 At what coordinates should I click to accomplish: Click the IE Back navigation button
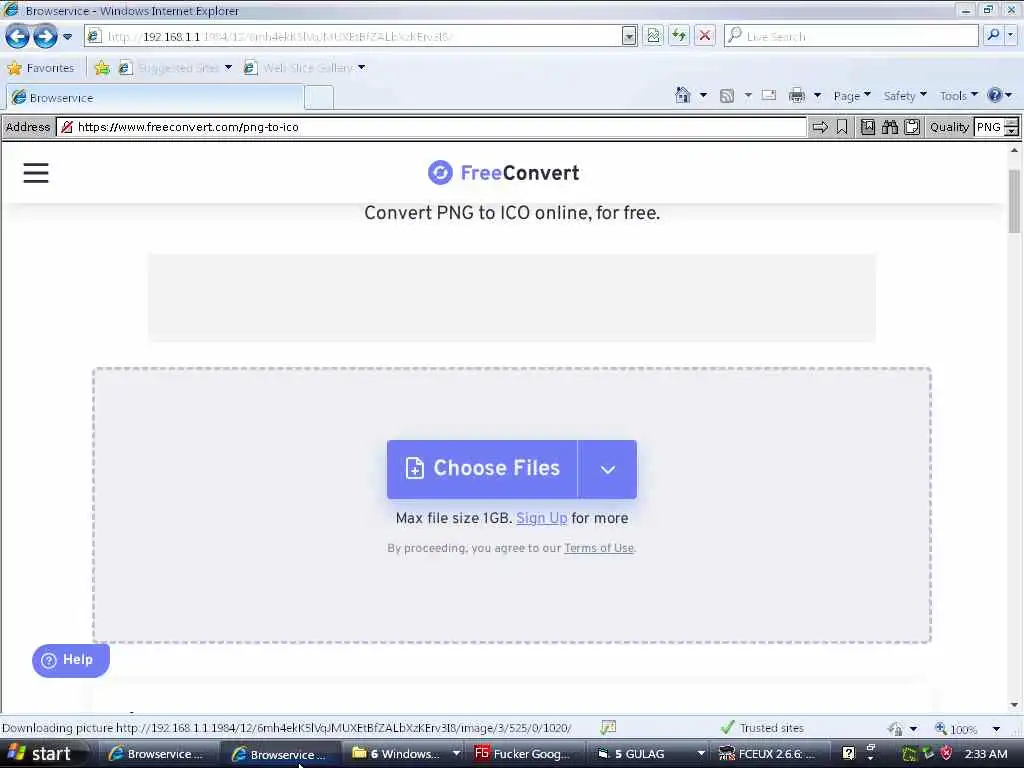click(x=17, y=36)
